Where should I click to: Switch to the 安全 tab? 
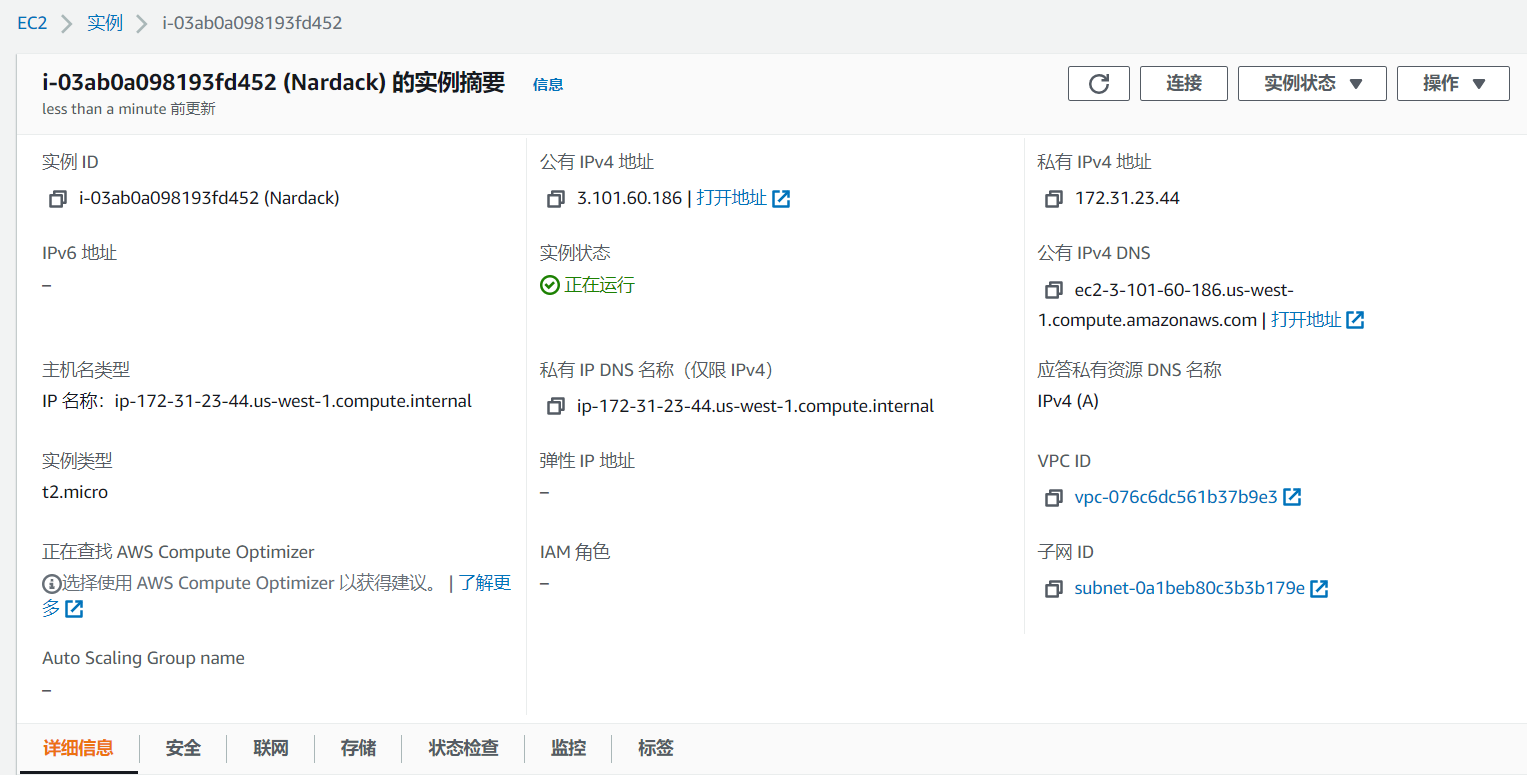[183, 748]
